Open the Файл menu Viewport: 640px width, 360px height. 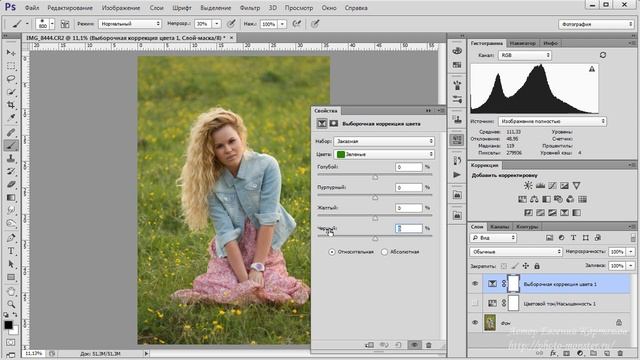(x=32, y=8)
